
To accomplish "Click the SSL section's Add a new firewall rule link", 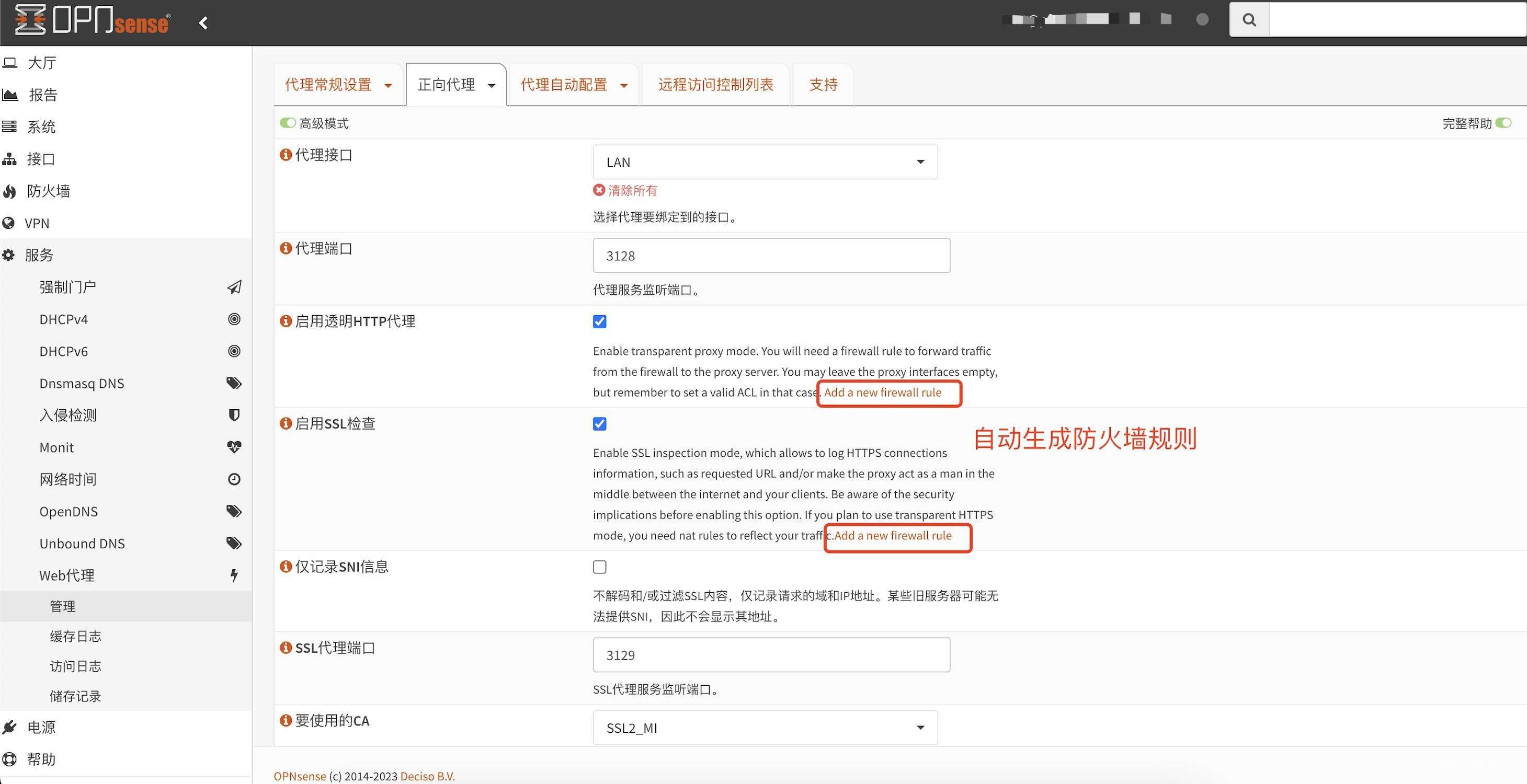I will point(893,536).
